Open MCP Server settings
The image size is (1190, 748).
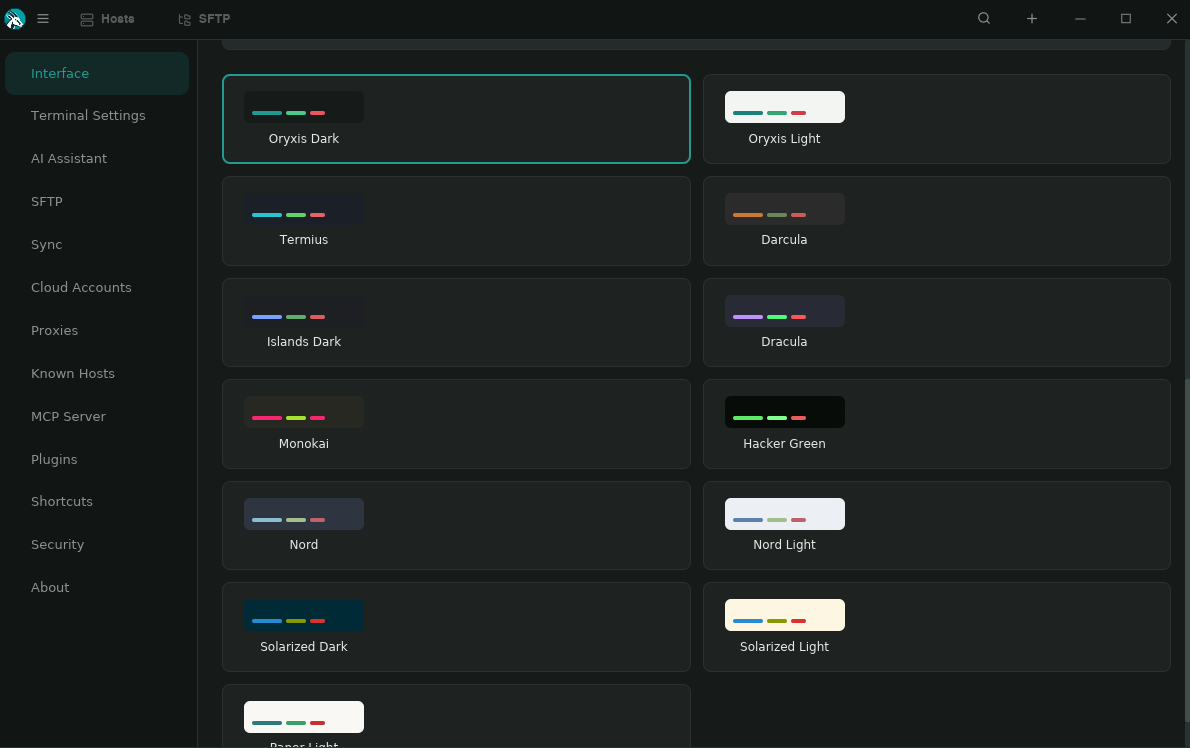point(97,416)
